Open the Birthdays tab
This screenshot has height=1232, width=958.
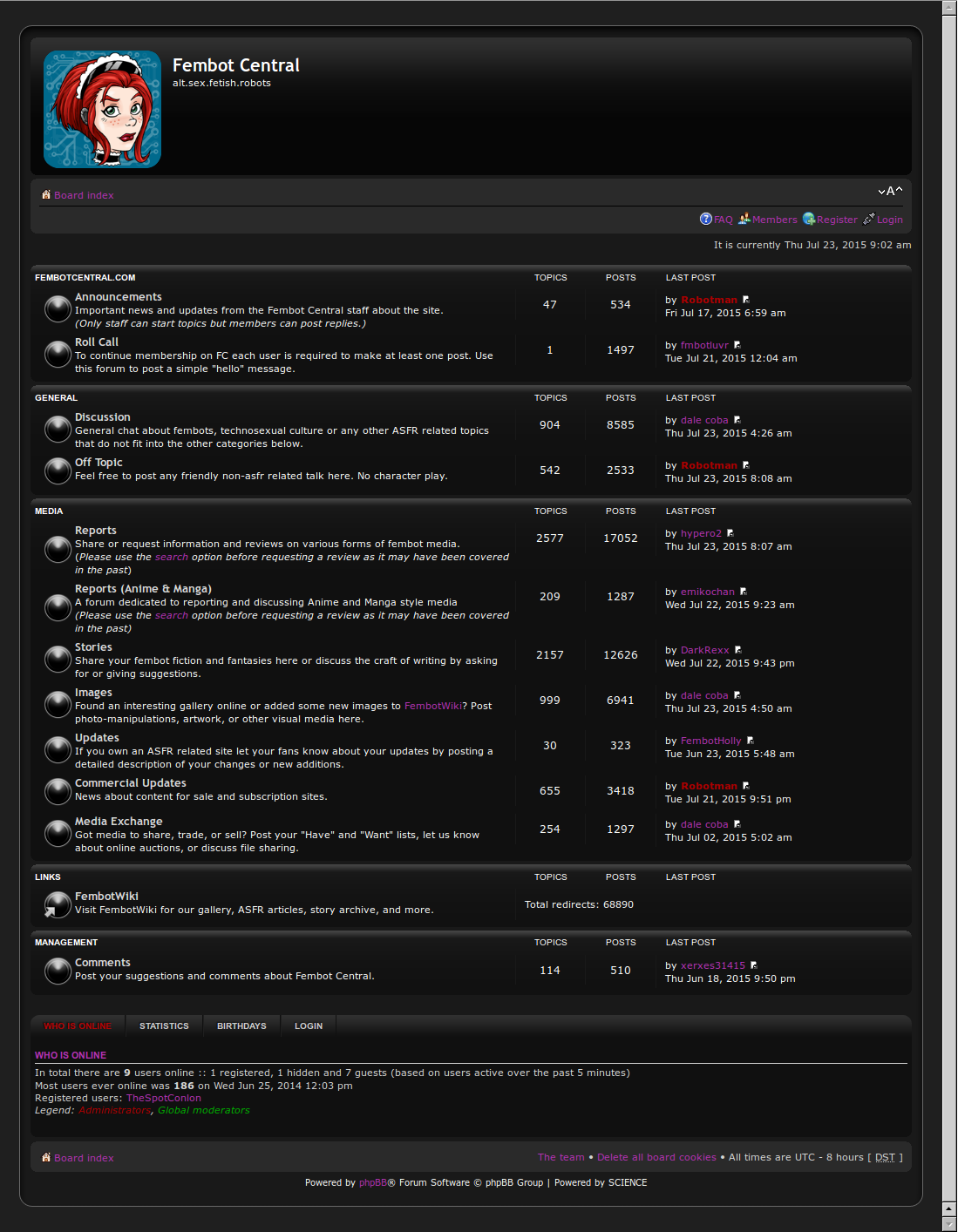coord(241,1026)
